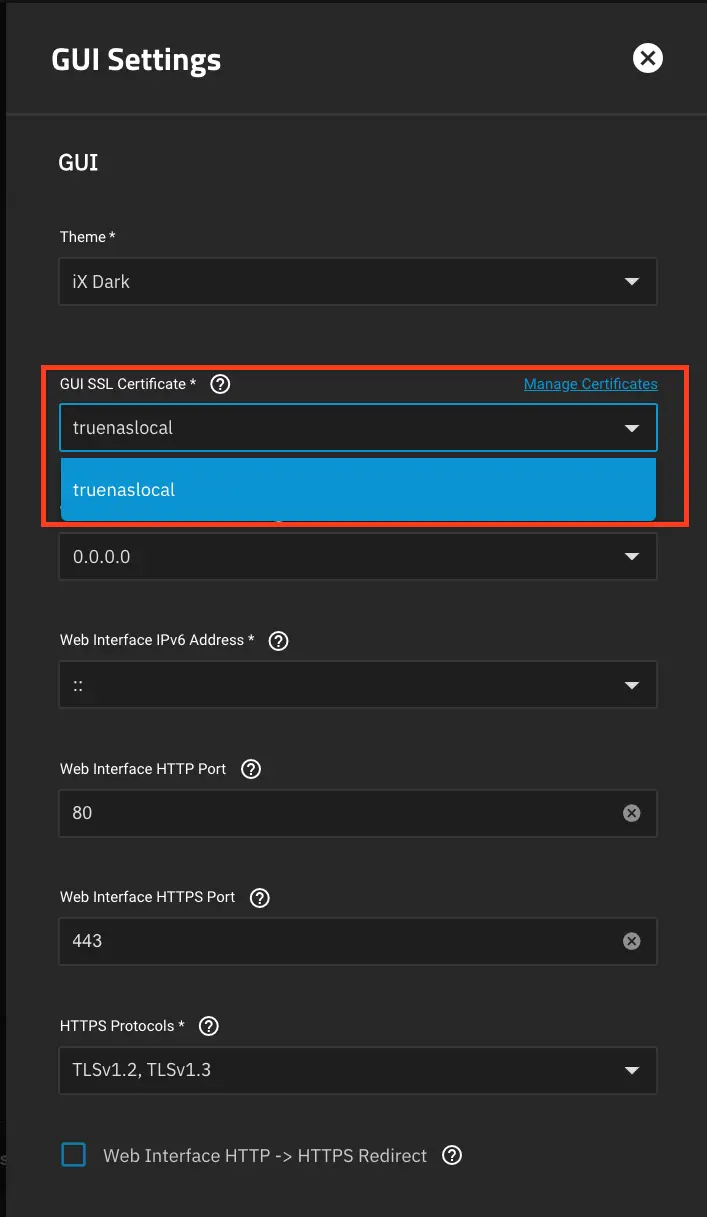Click help icon beside Web Interface IPv6 Address
The width and height of the screenshot is (707, 1217).
point(278,640)
